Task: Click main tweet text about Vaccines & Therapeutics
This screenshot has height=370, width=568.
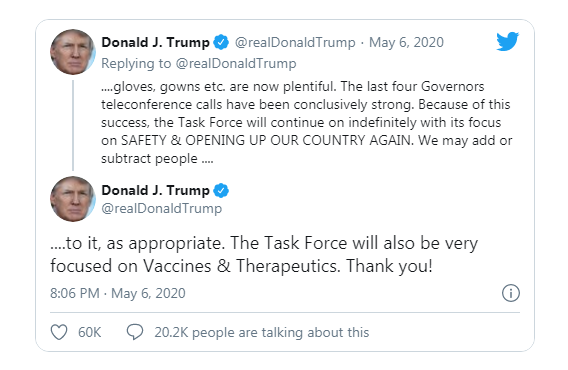Action: [x=264, y=254]
